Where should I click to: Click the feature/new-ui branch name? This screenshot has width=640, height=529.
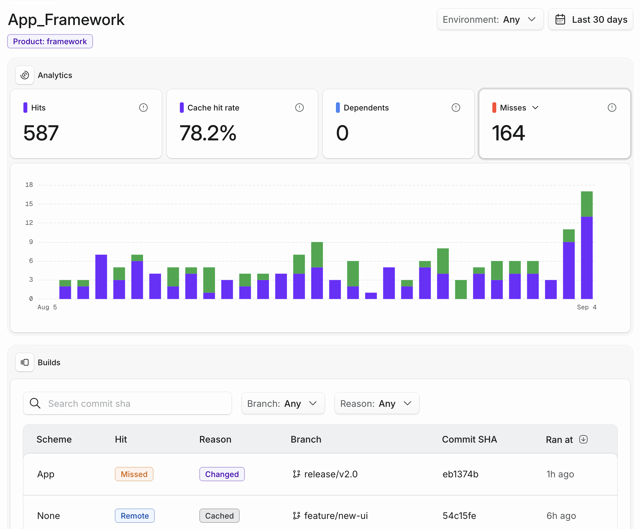pyautogui.click(x=336, y=516)
